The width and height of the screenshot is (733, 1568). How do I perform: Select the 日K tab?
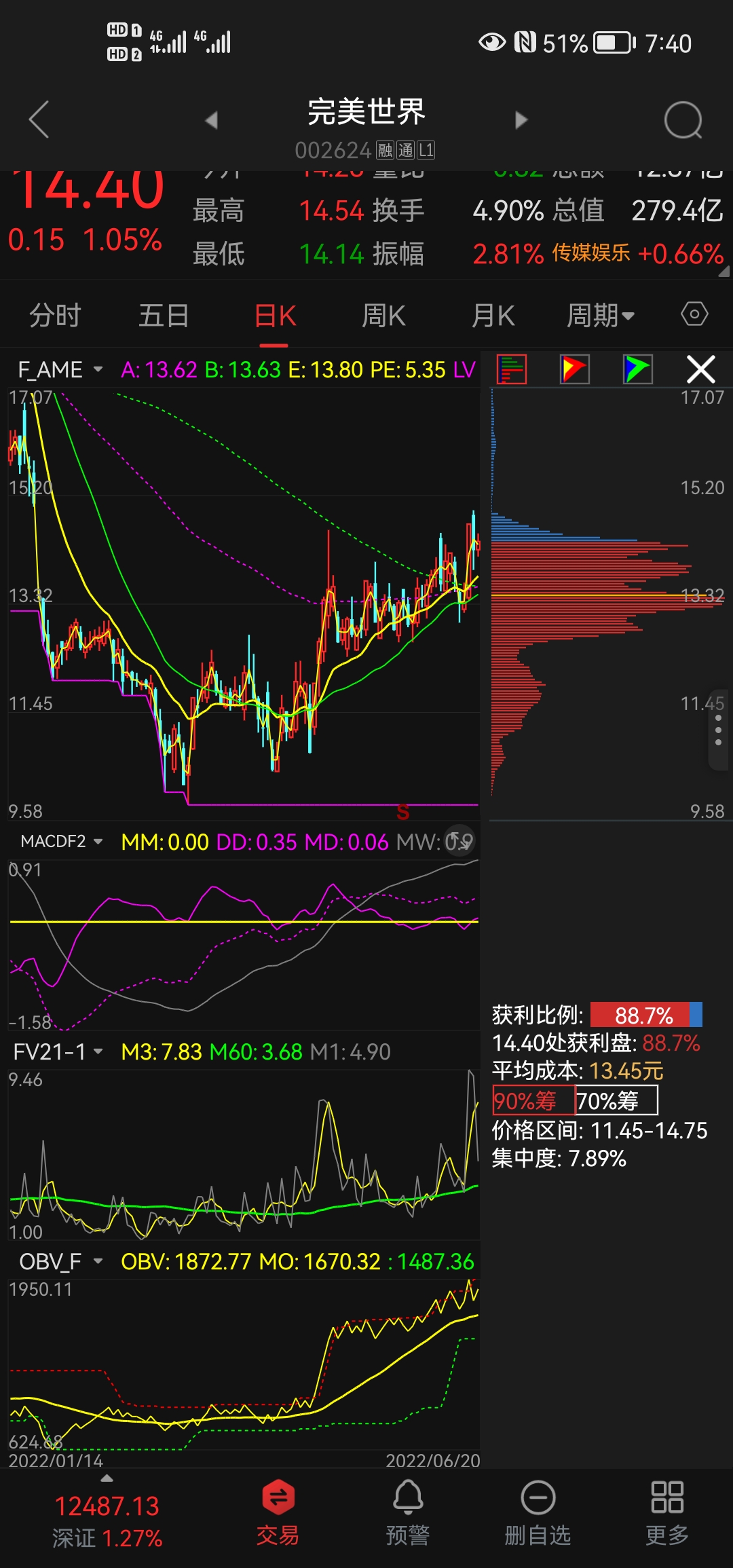tap(275, 316)
